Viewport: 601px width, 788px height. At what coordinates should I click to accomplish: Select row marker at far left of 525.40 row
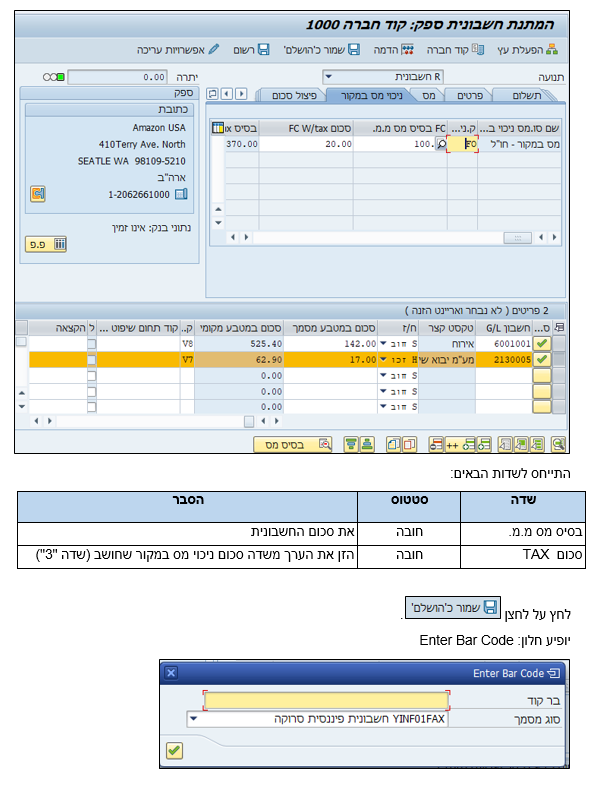pos(22,342)
